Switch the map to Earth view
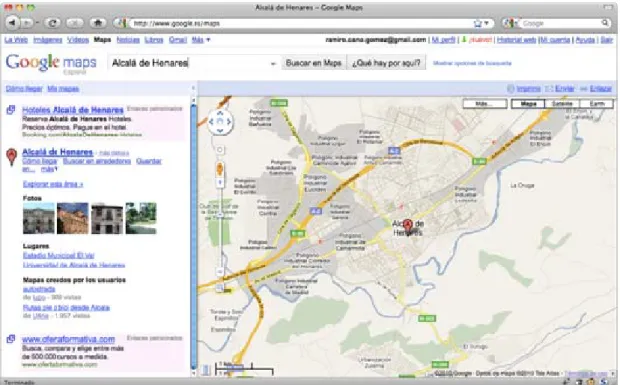Screen dimensions: 620x385 coord(597,104)
